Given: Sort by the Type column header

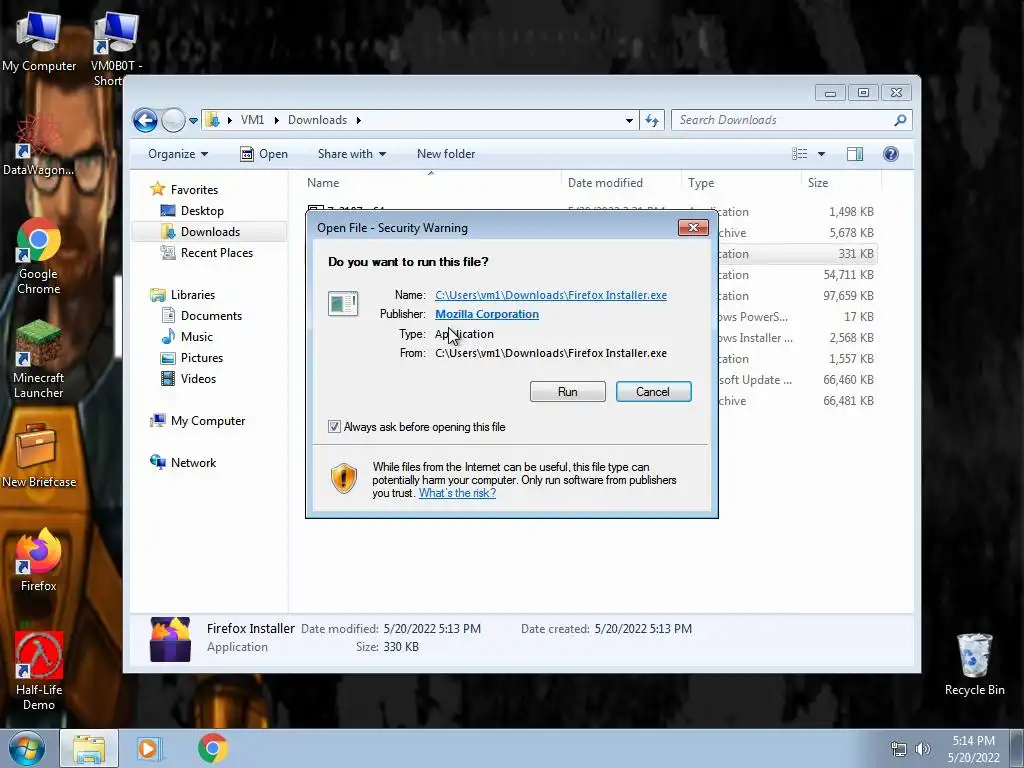Looking at the screenshot, I should click(741, 183).
